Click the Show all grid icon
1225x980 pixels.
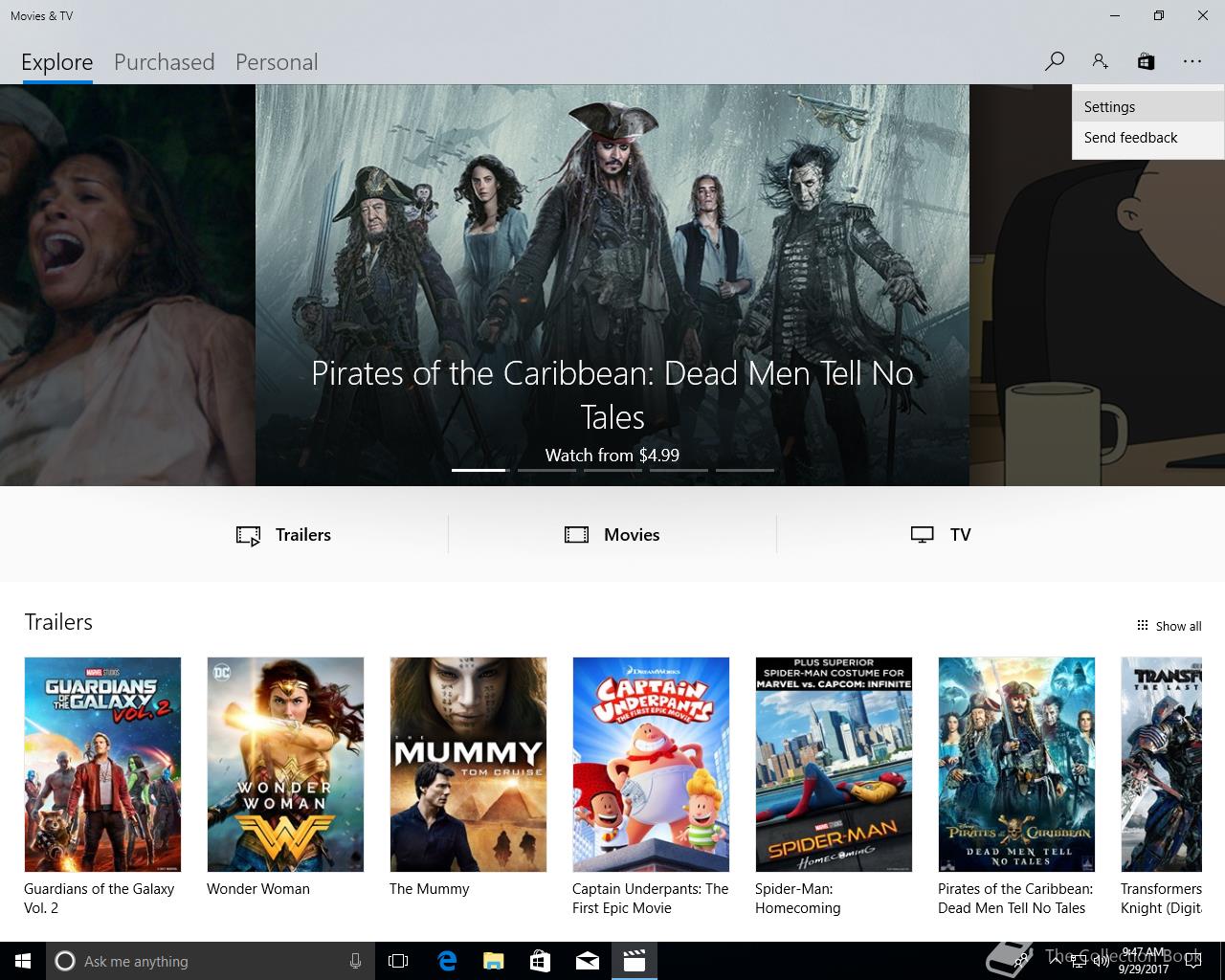[1142, 625]
